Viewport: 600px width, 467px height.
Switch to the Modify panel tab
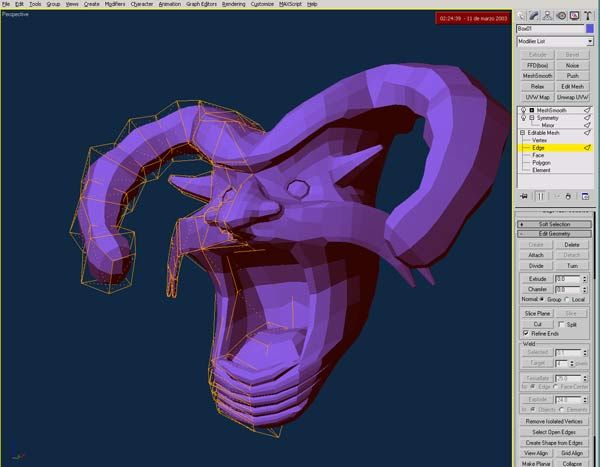coord(534,16)
